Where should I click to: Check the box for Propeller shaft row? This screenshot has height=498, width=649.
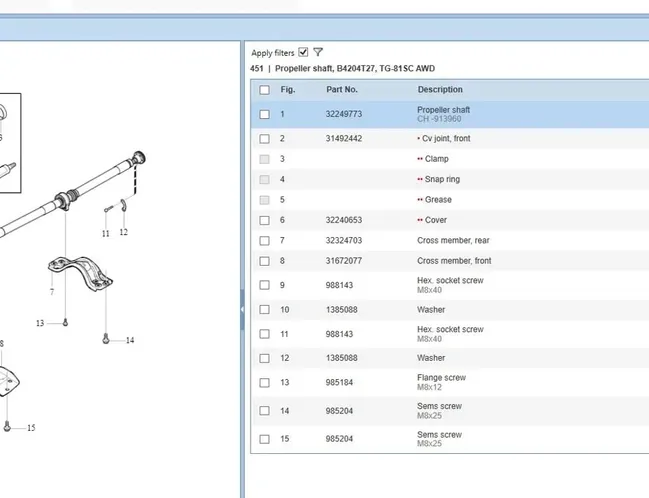coord(264,114)
